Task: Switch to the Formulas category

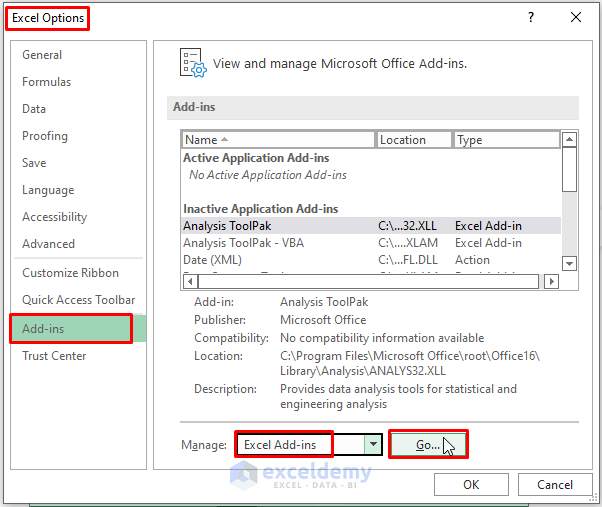Action: (x=47, y=82)
